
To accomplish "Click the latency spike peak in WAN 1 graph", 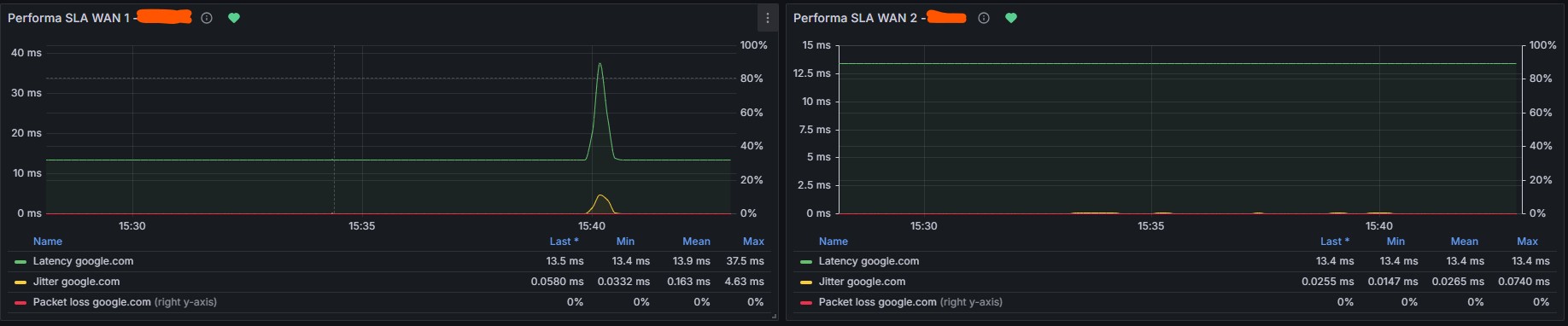I will point(600,64).
